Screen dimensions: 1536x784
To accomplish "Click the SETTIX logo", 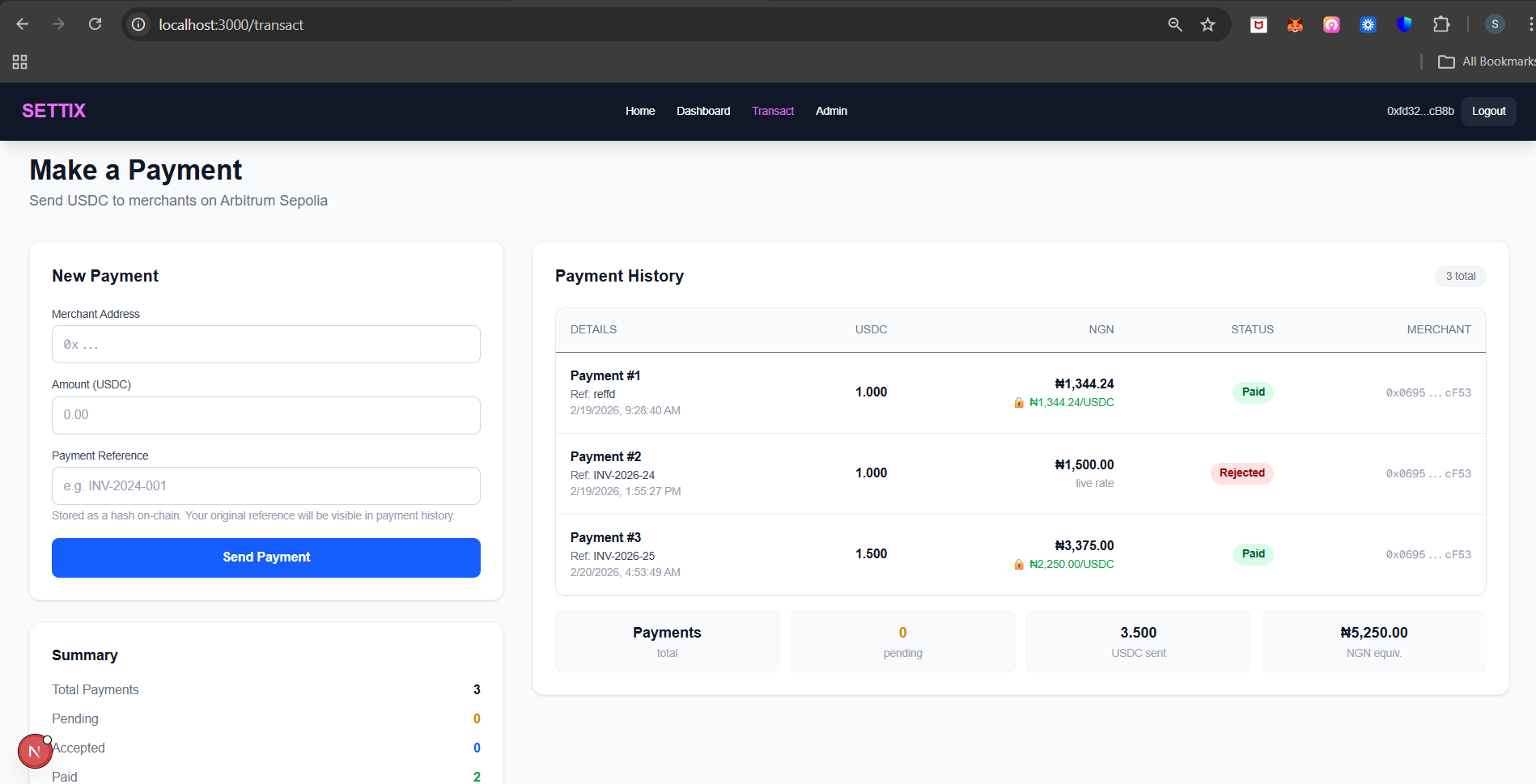I will click(53, 111).
